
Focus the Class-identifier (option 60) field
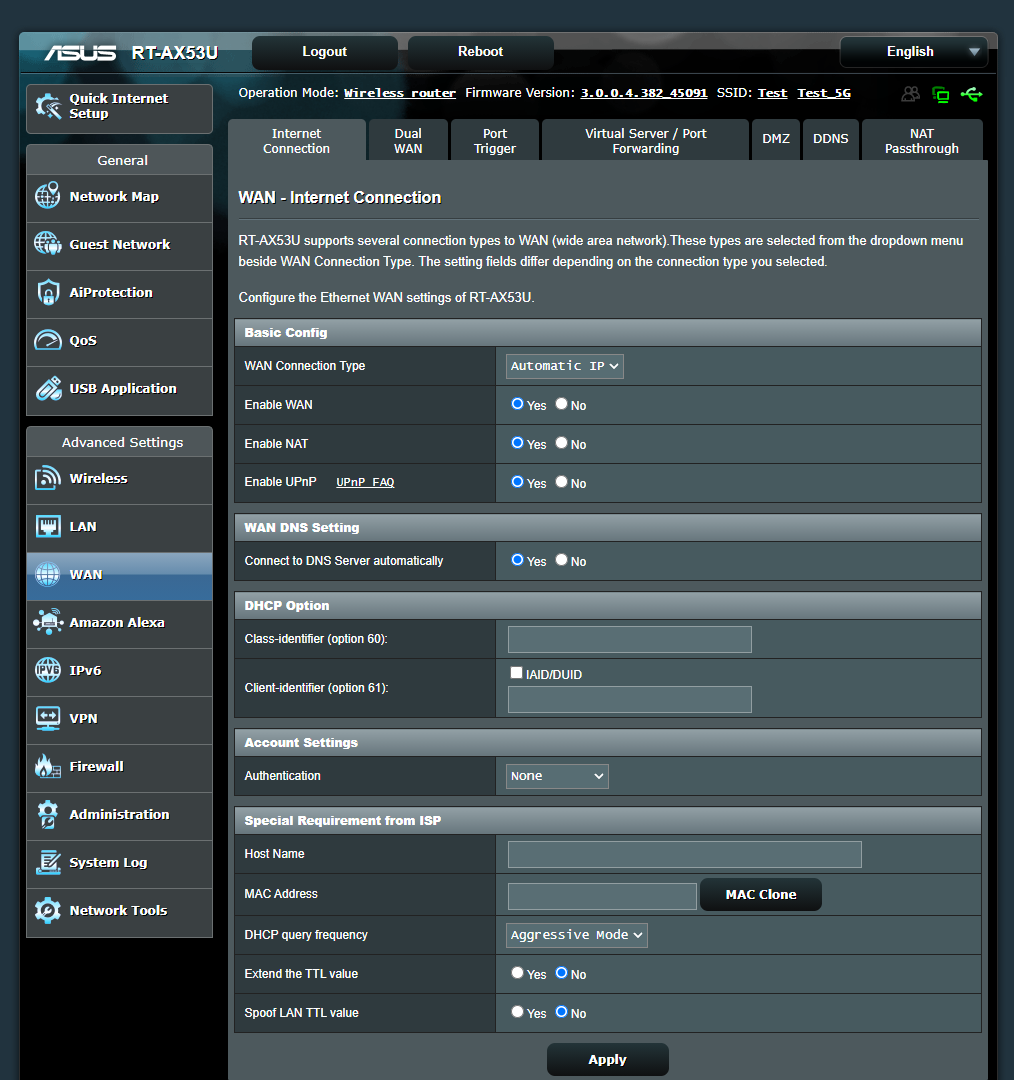tap(630, 639)
